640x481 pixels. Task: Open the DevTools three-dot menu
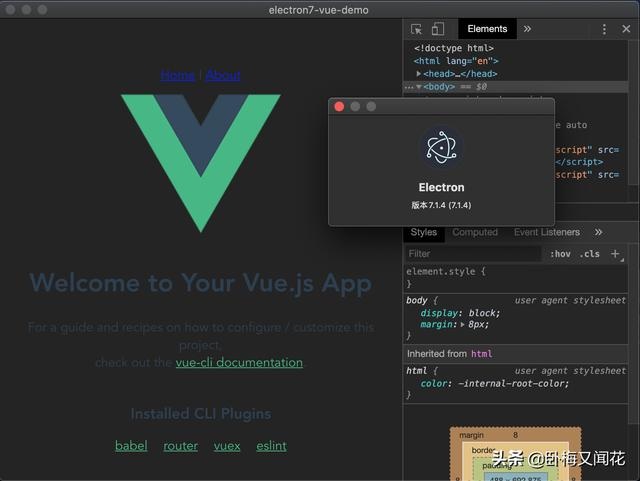tap(604, 29)
